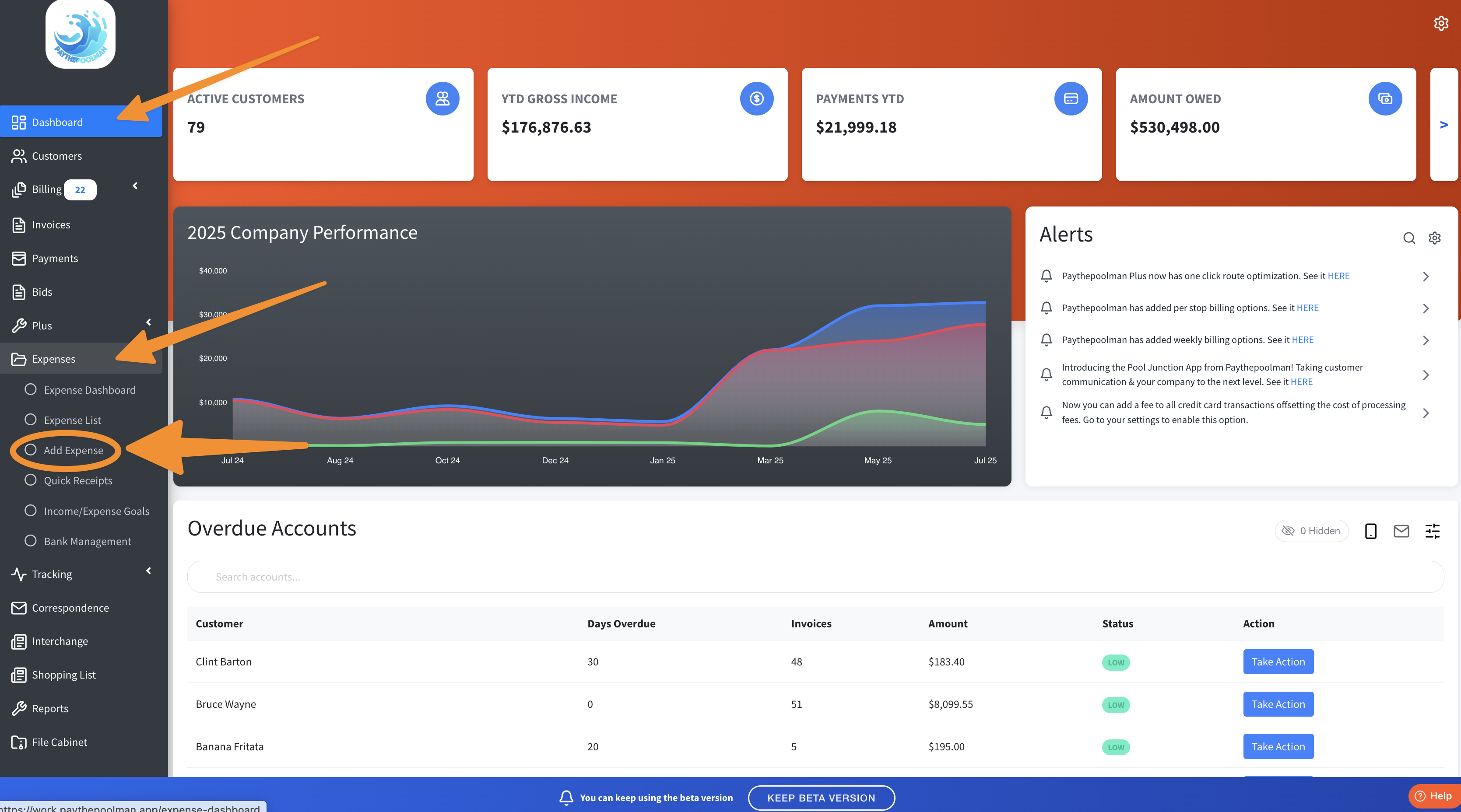Open the Invoices menu item

pyautogui.click(x=51, y=224)
